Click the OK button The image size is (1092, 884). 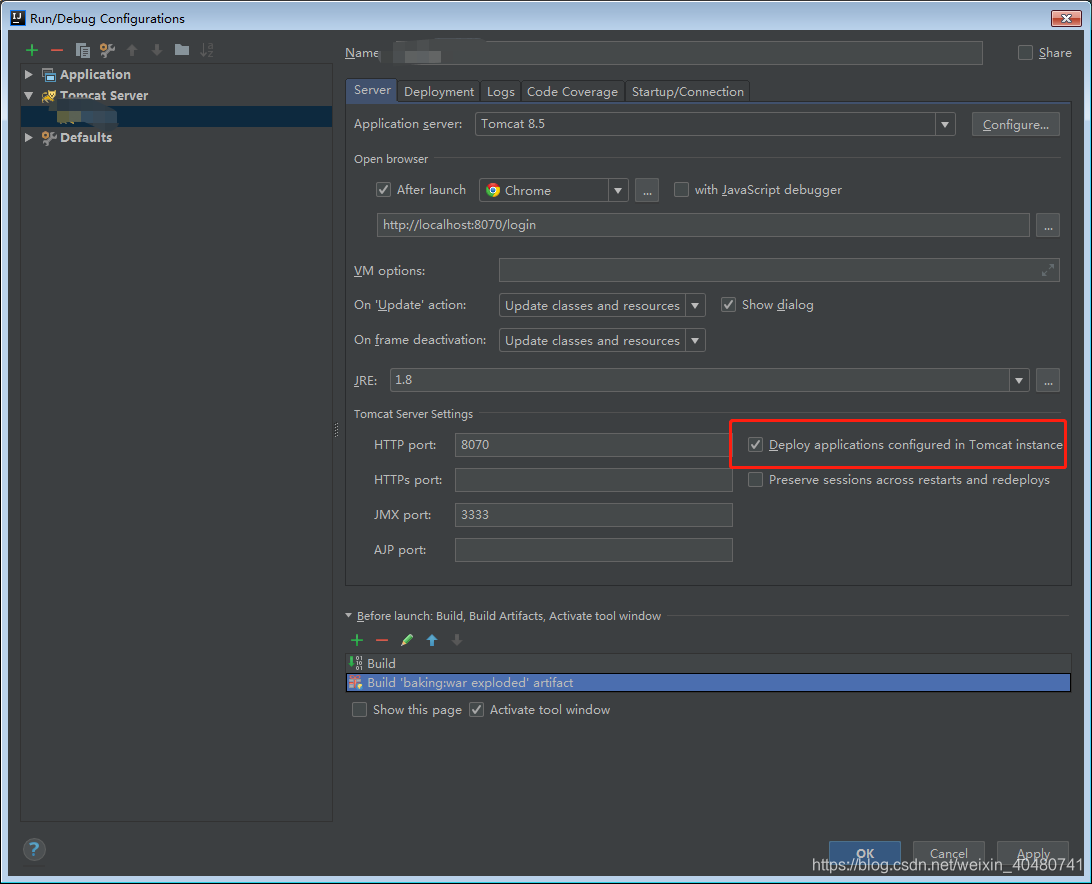[865, 853]
